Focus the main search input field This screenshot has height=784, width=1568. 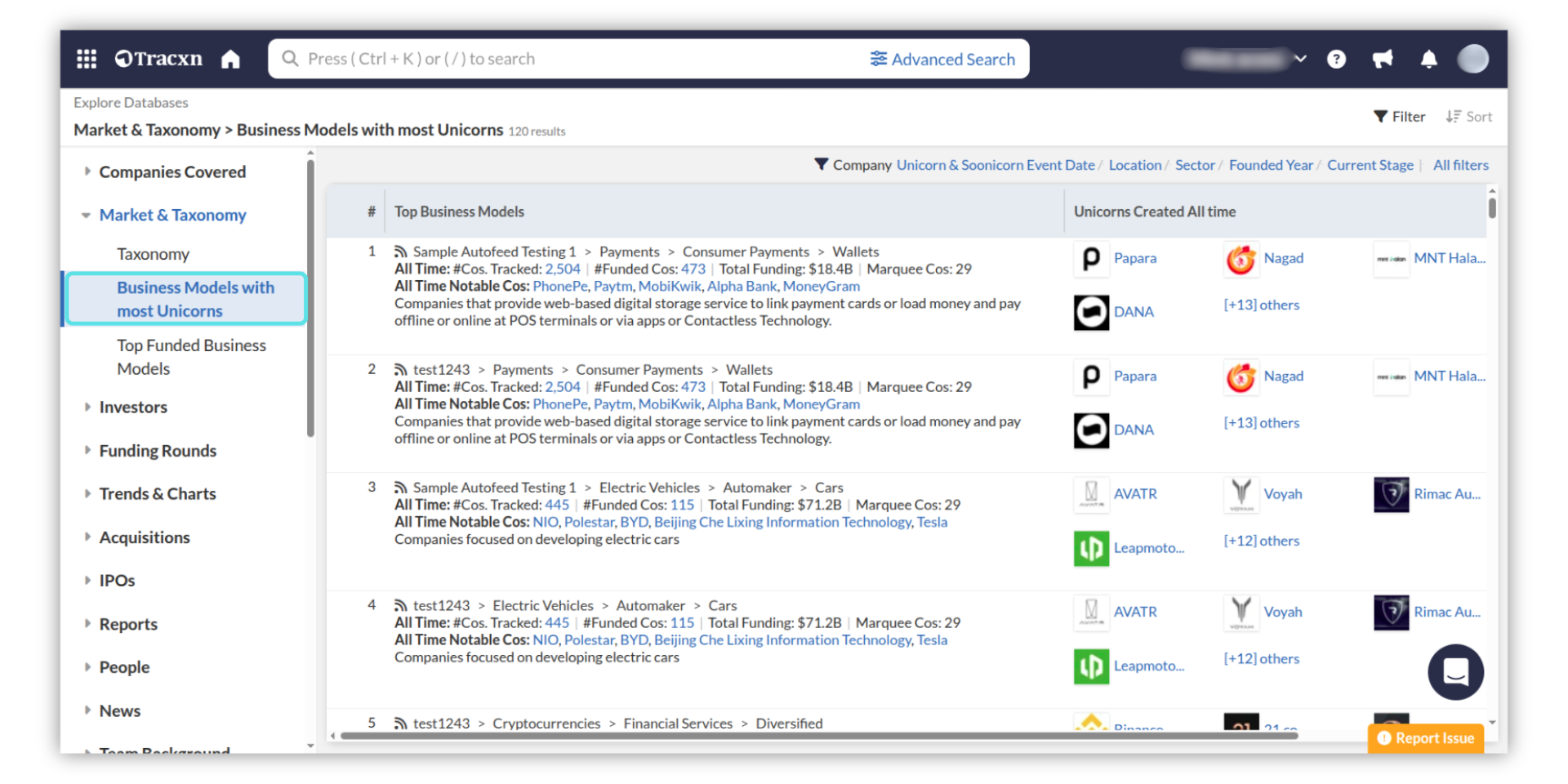pos(572,59)
